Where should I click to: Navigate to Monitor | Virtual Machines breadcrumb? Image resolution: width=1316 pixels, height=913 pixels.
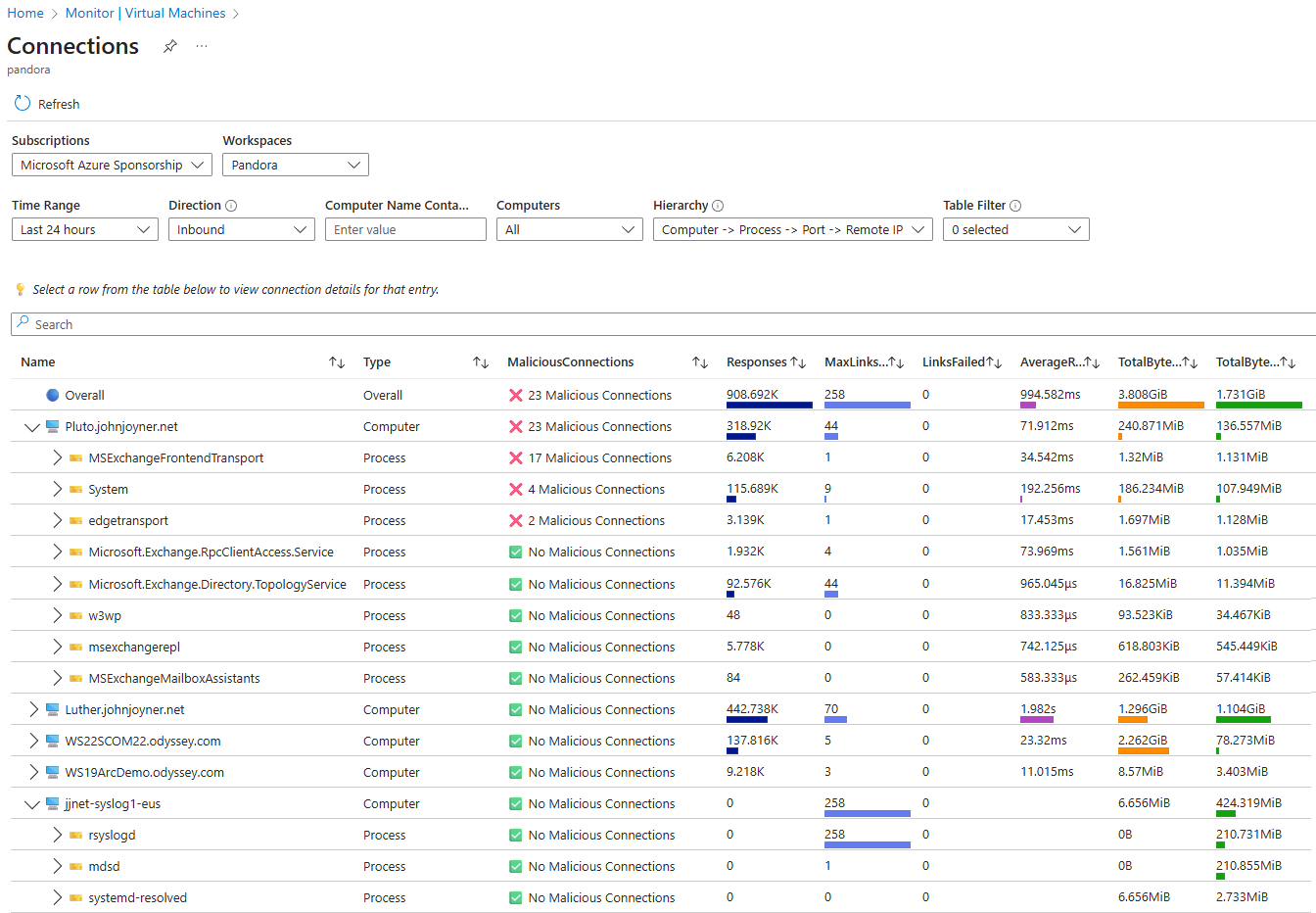[x=145, y=13]
